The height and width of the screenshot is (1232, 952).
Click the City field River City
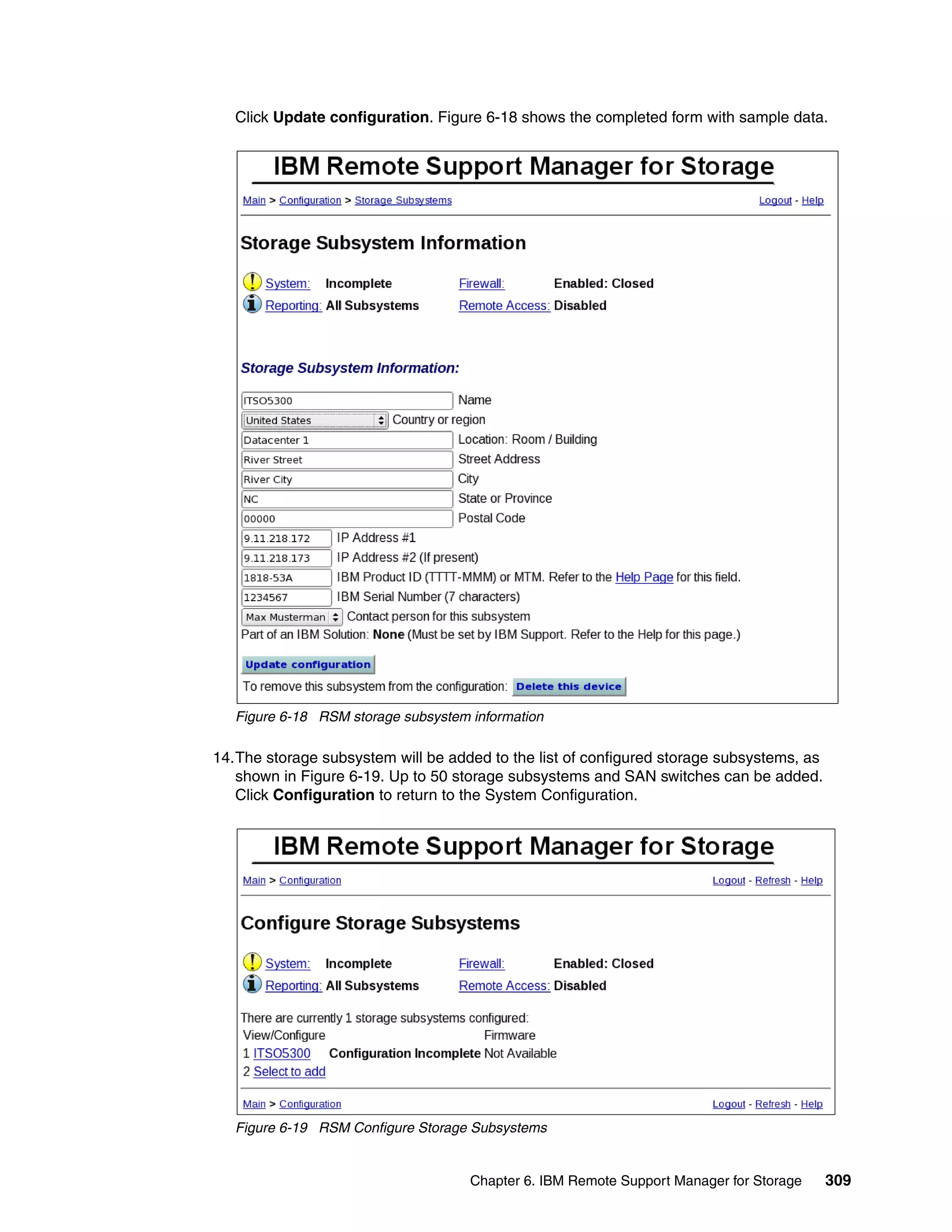pos(347,479)
